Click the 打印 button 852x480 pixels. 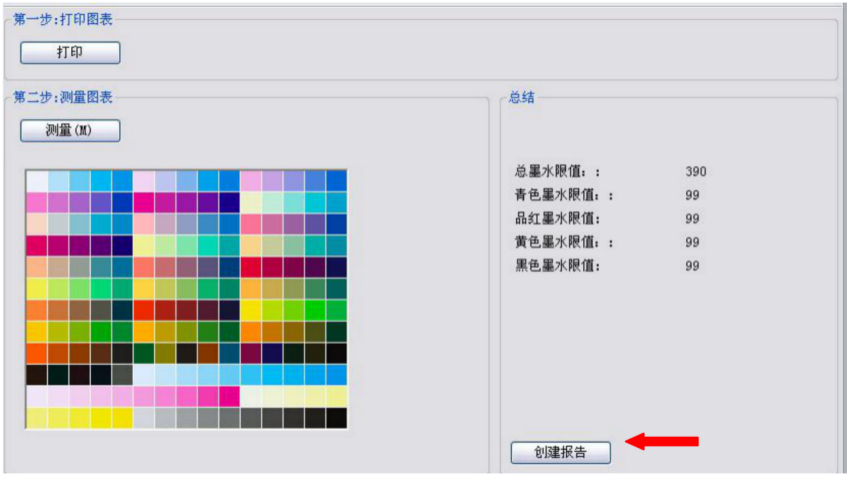click(70, 53)
